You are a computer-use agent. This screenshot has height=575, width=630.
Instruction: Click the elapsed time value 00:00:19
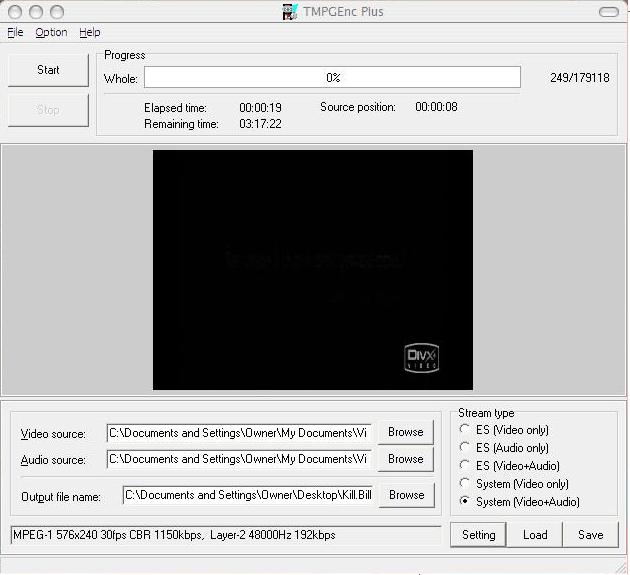(260, 108)
